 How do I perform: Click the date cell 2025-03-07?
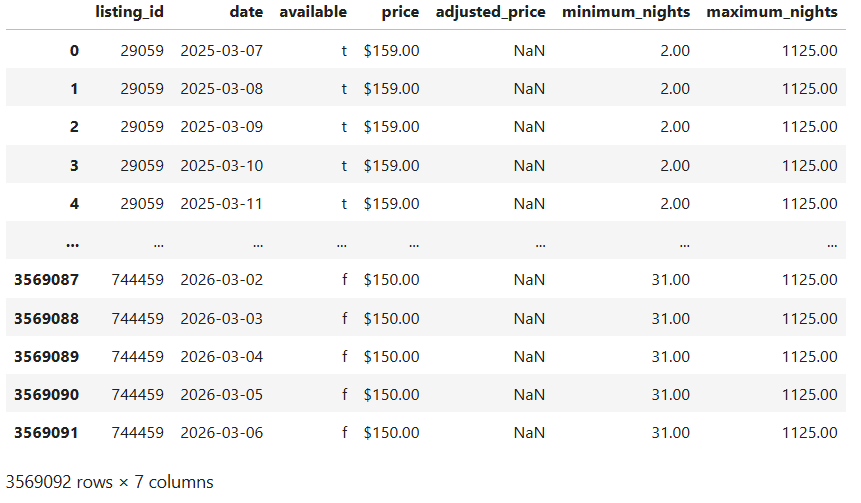pyautogui.click(x=222, y=50)
